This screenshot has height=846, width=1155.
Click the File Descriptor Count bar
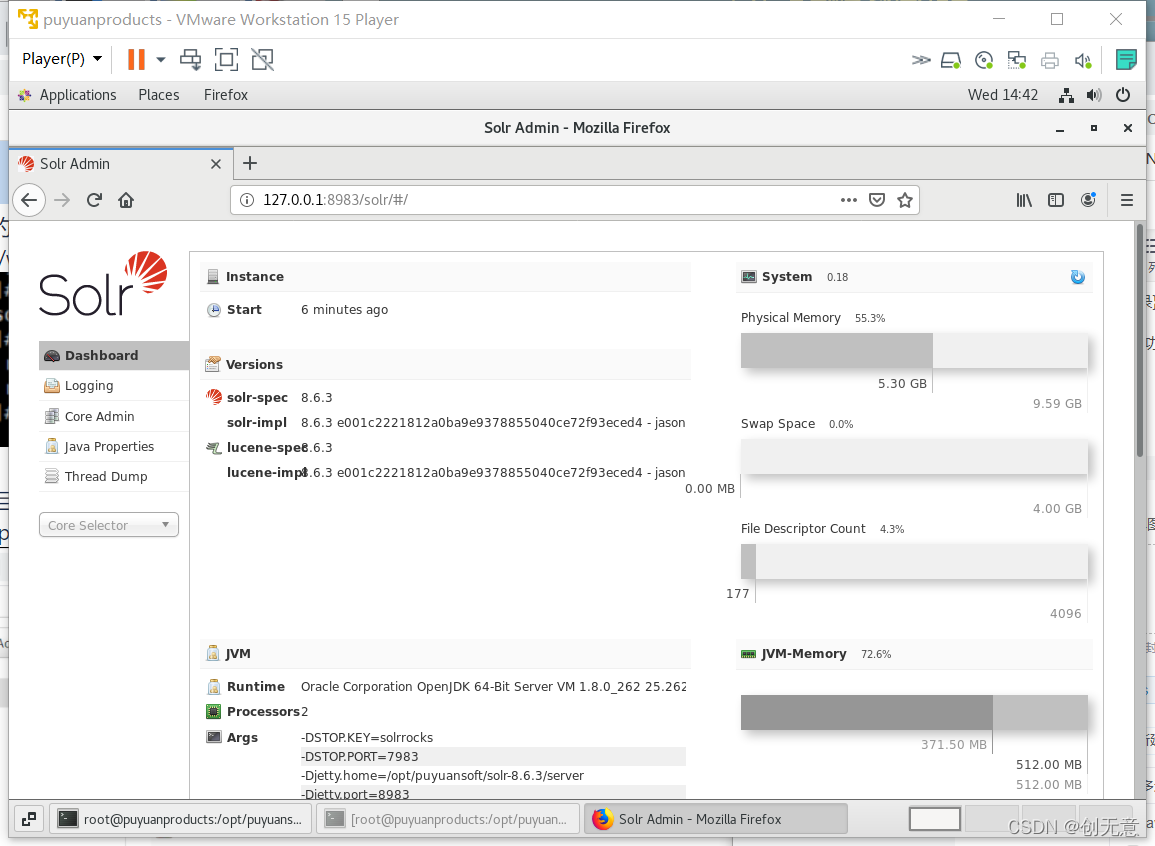[914, 562]
